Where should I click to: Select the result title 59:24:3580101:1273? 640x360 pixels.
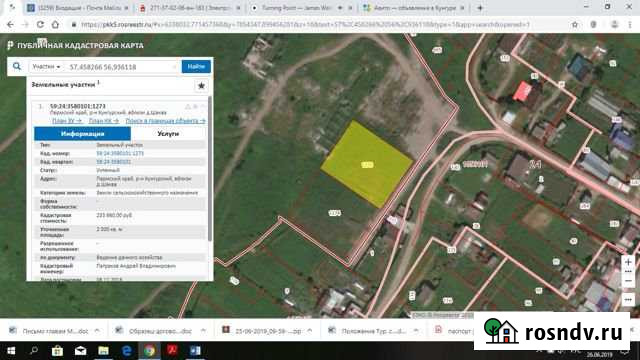pyautogui.click(x=78, y=106)
